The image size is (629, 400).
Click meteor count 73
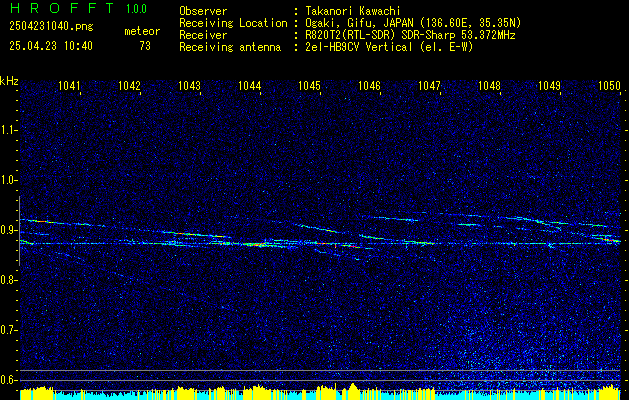tap(145, 46)
